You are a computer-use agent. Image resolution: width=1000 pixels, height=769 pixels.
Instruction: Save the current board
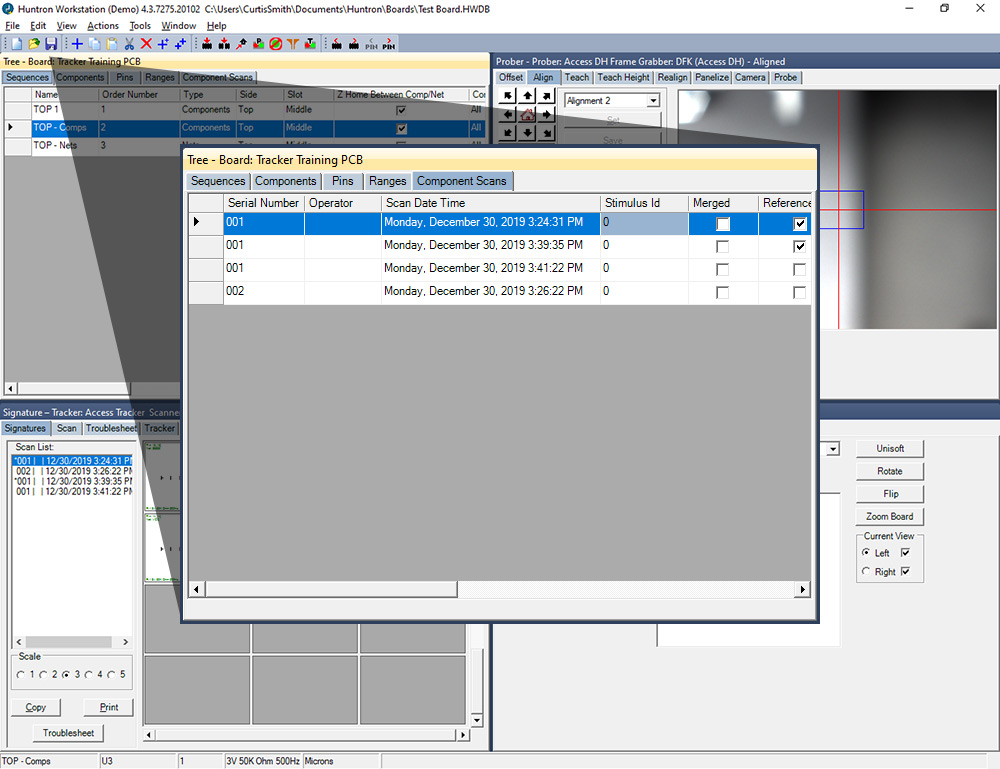pos(51,43)
